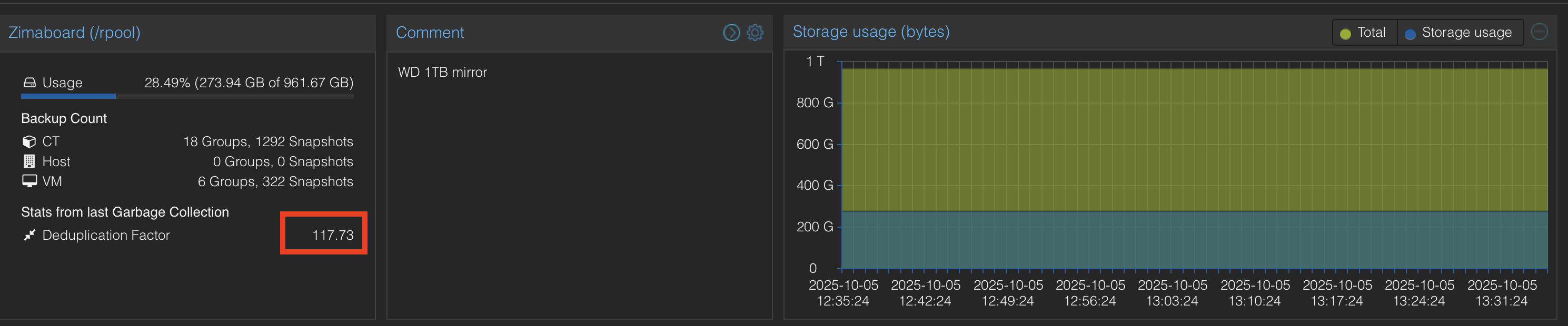Click the Storage usage (bytes) panel title
Image resolution: width=1568 pixels, height=326 pixels.
pos(870,32)
